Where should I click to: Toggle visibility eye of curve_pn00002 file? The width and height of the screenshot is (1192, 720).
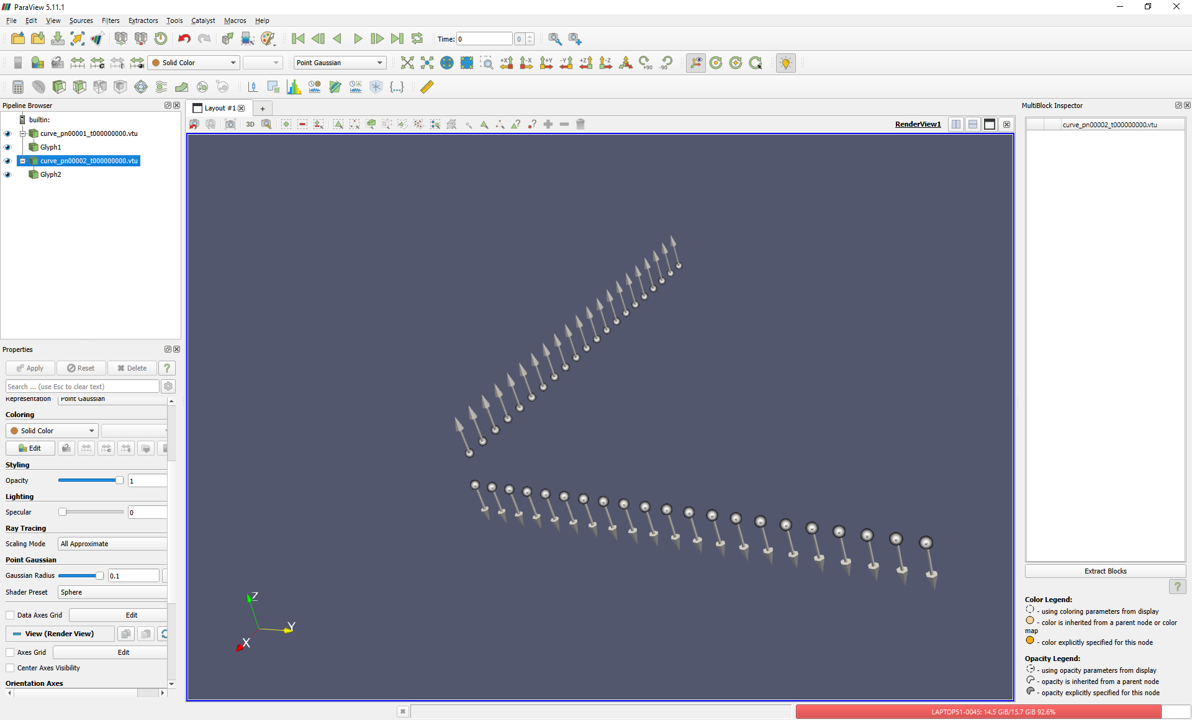click(x=8, y=161)
